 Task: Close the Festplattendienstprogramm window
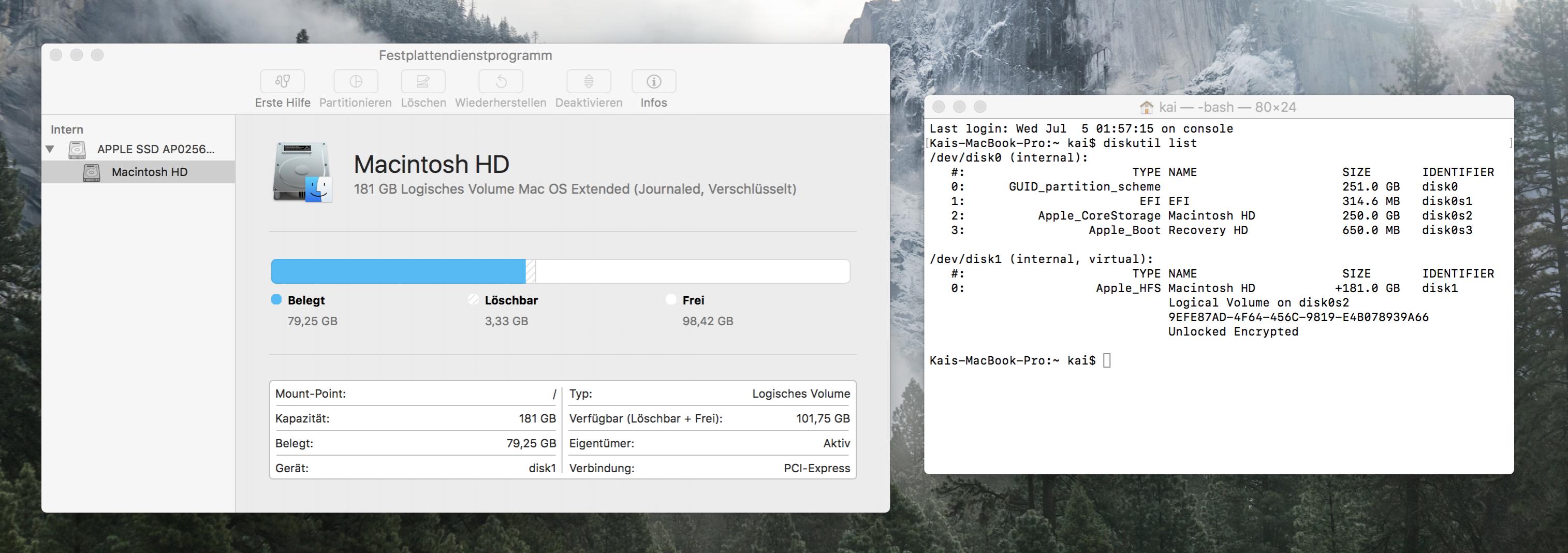56,55
